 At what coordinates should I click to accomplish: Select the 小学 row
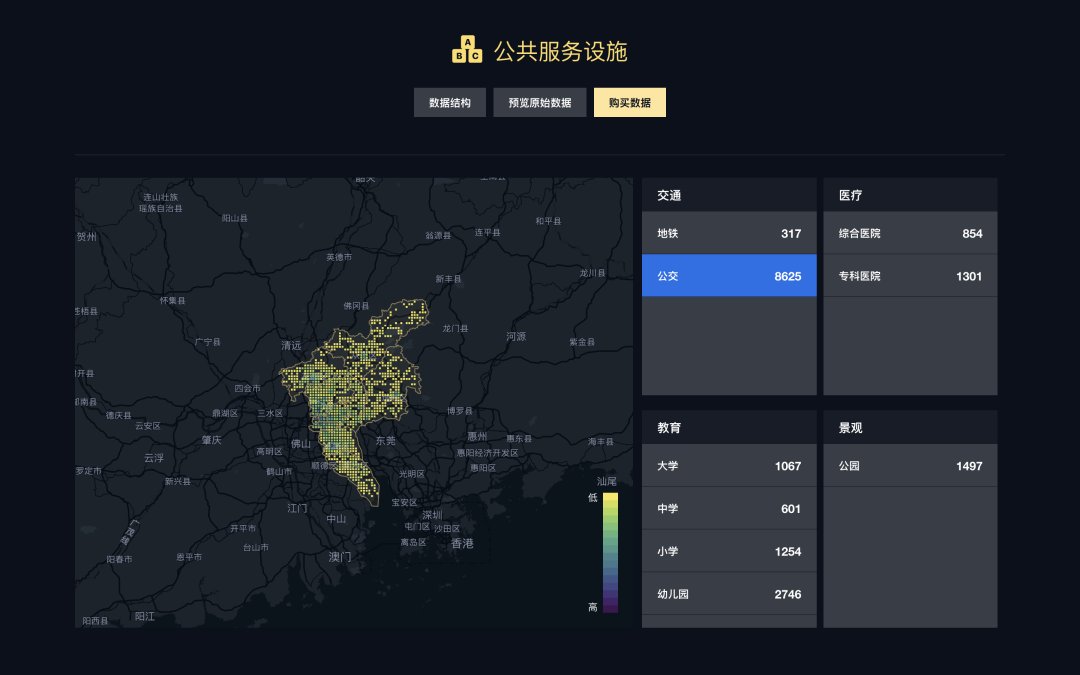tap(729, 552)
